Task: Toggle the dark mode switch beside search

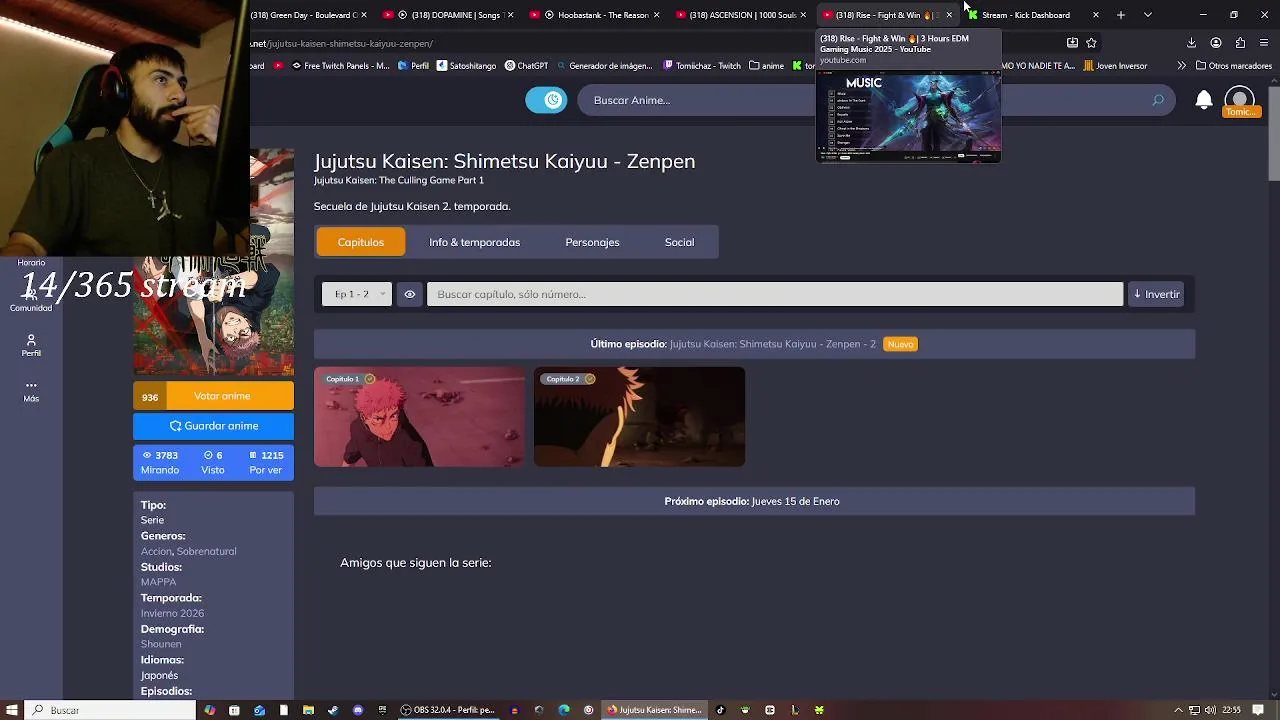Action: click(x=546, y=100)
